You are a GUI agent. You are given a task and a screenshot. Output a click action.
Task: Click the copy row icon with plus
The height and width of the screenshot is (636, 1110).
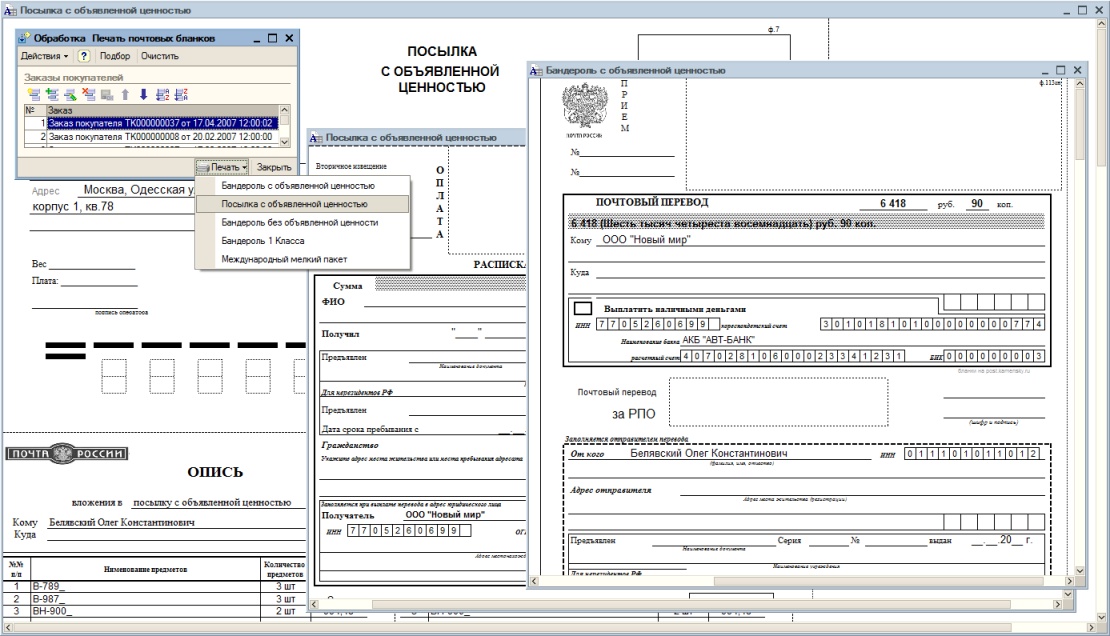click(52, 94)
